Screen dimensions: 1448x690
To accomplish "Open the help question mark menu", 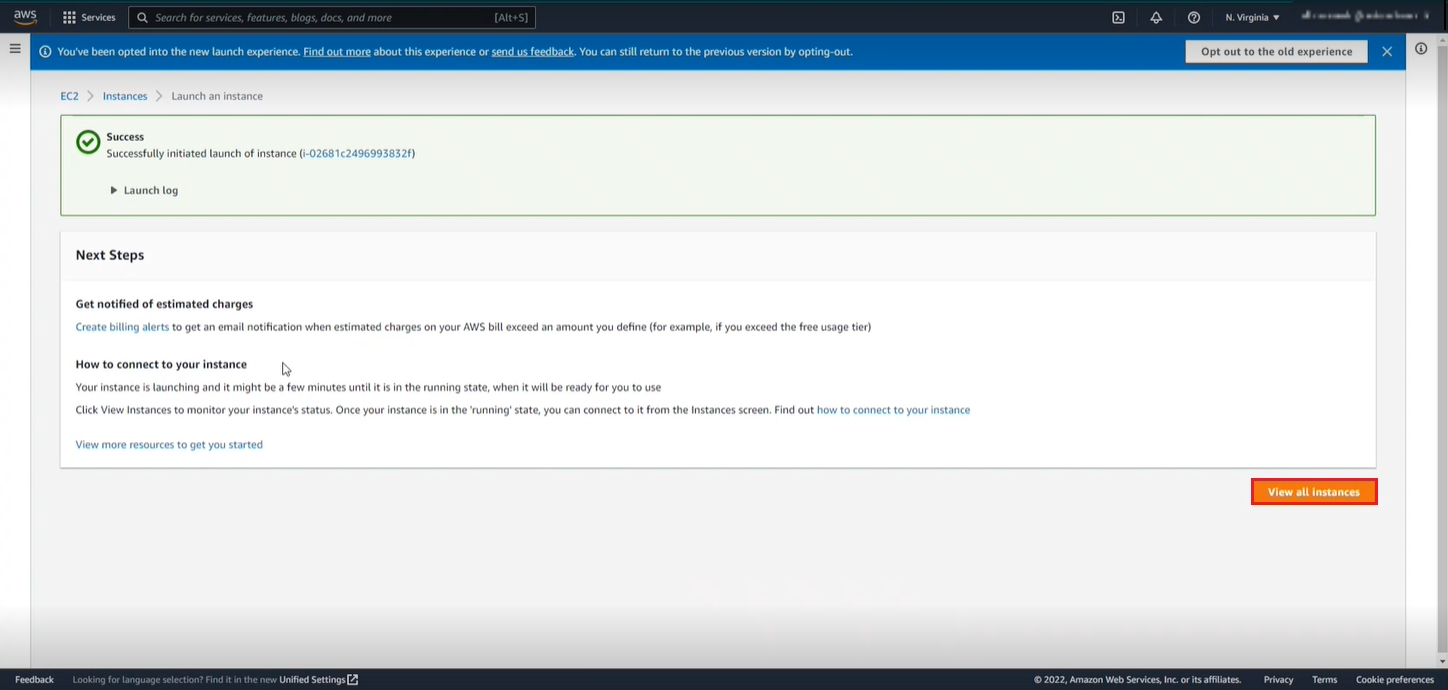I will pos(1193,17).
